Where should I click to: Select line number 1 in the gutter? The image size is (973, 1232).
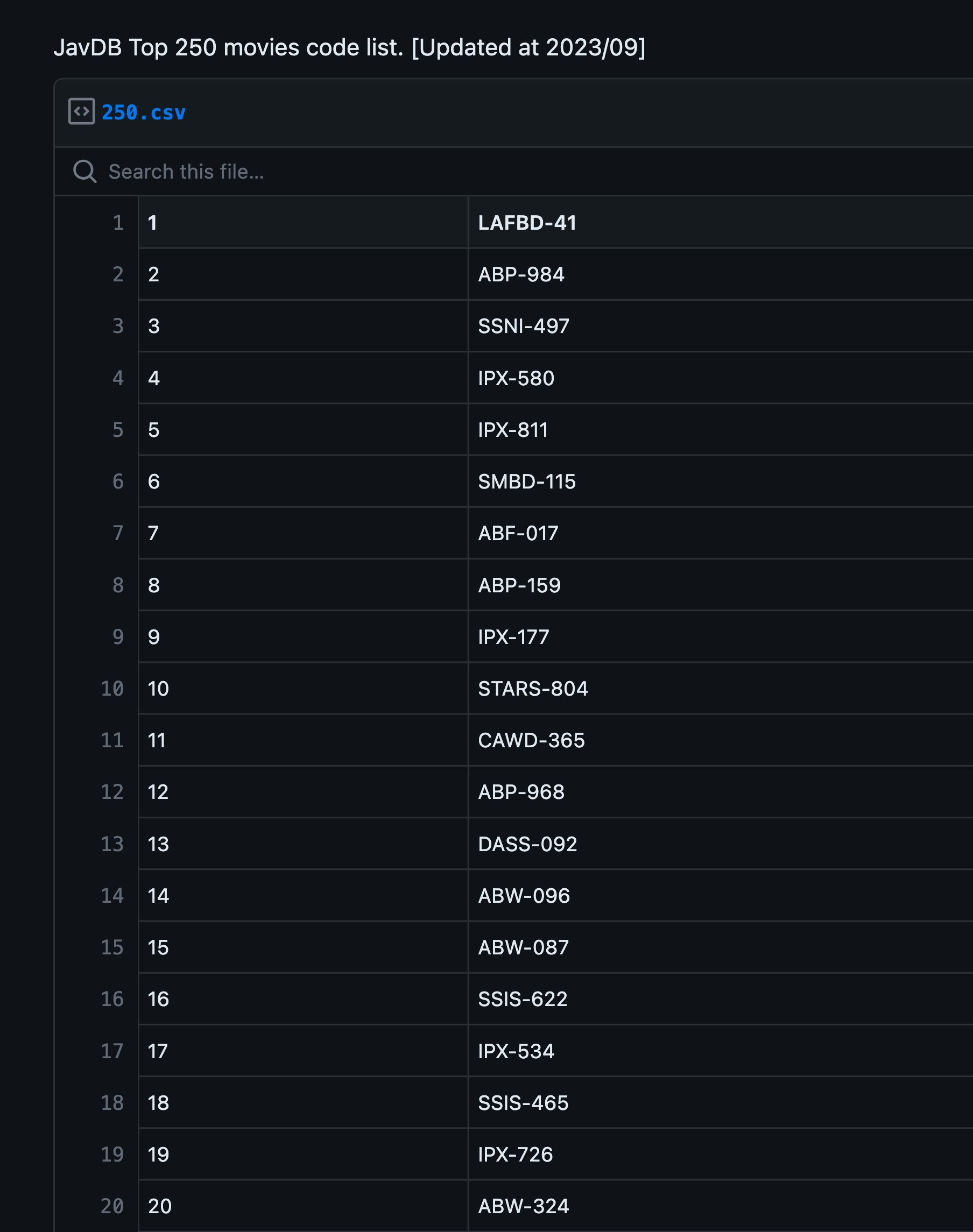pyautogui.click(x=118, y=223)
